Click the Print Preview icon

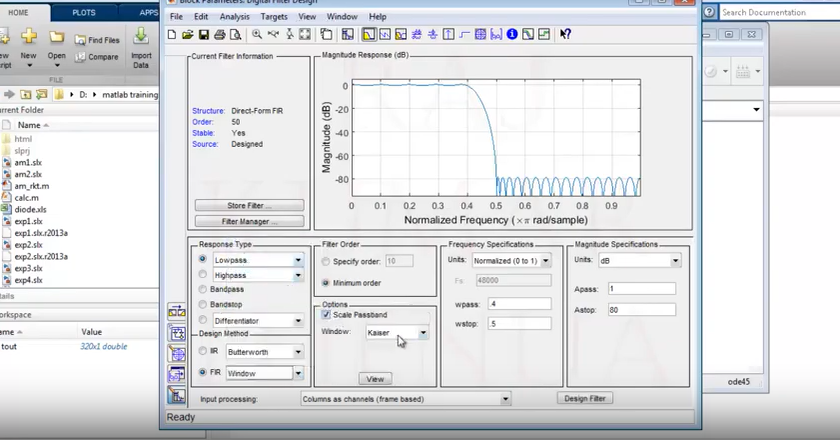[235, 35]
